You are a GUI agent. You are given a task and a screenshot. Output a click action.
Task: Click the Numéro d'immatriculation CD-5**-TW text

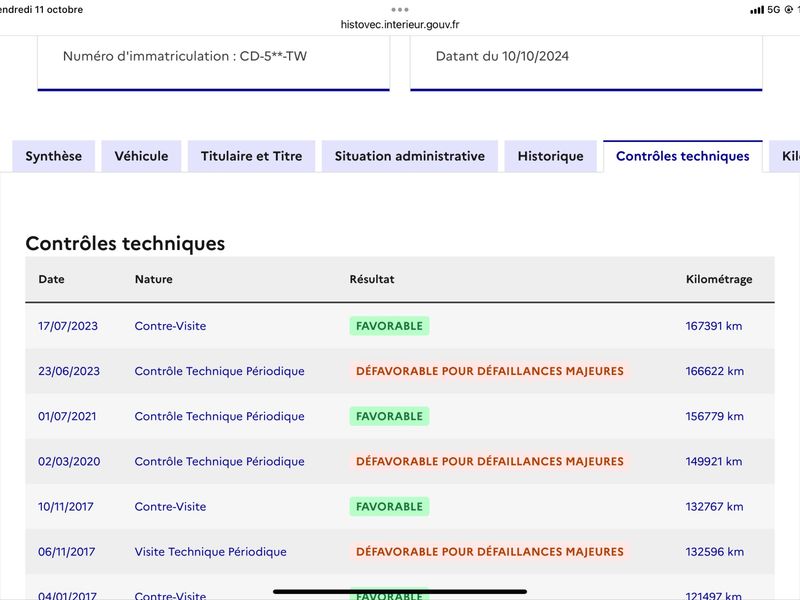[185, 56]
